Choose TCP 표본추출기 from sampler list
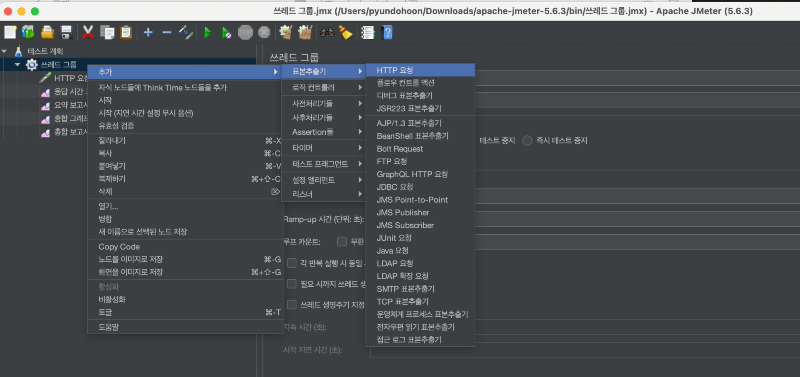This screenshot has height=377, width=800. click(420, 301)
